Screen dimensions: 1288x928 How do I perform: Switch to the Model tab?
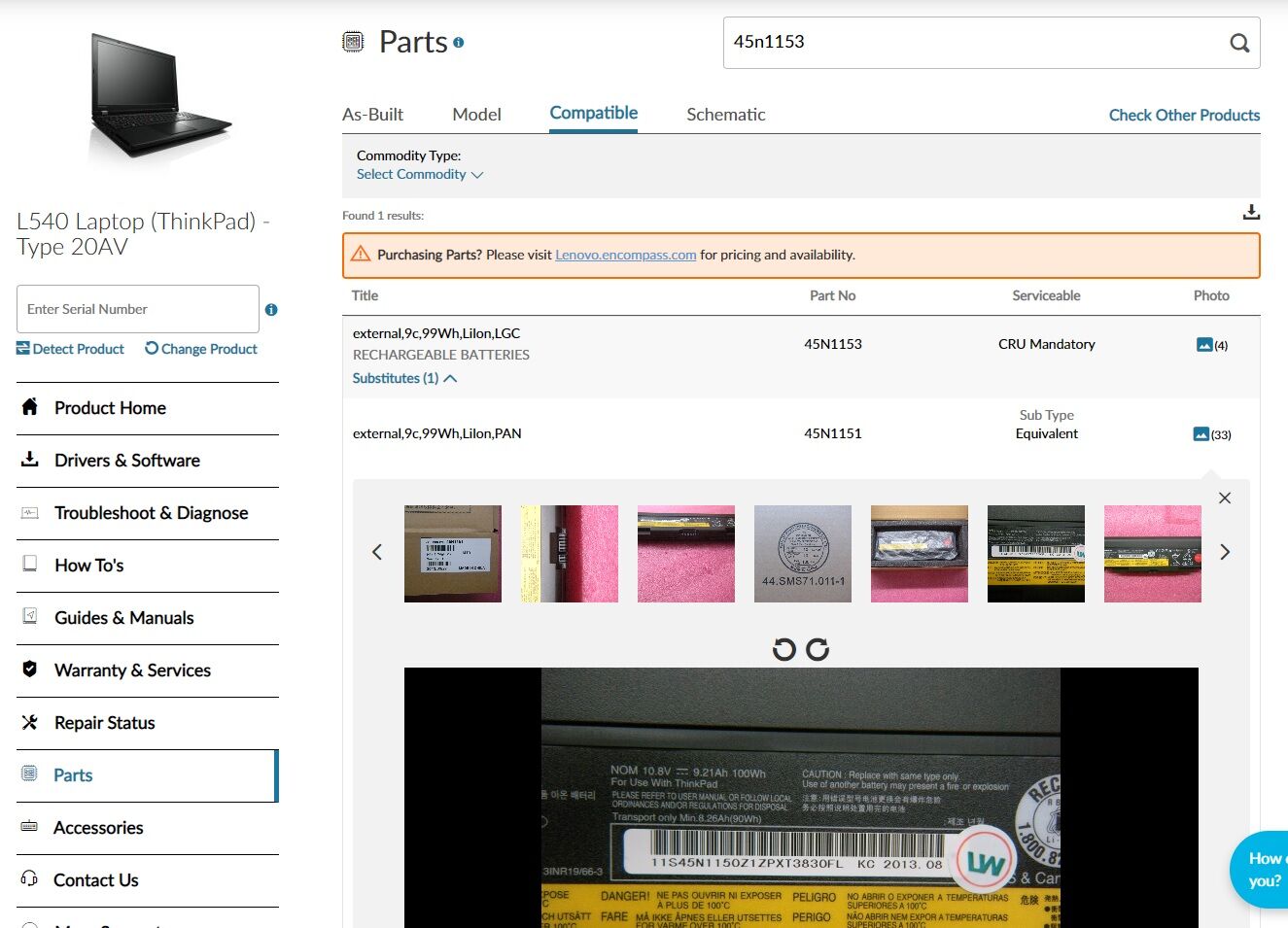pyautogui.click(x=476, y=115)
